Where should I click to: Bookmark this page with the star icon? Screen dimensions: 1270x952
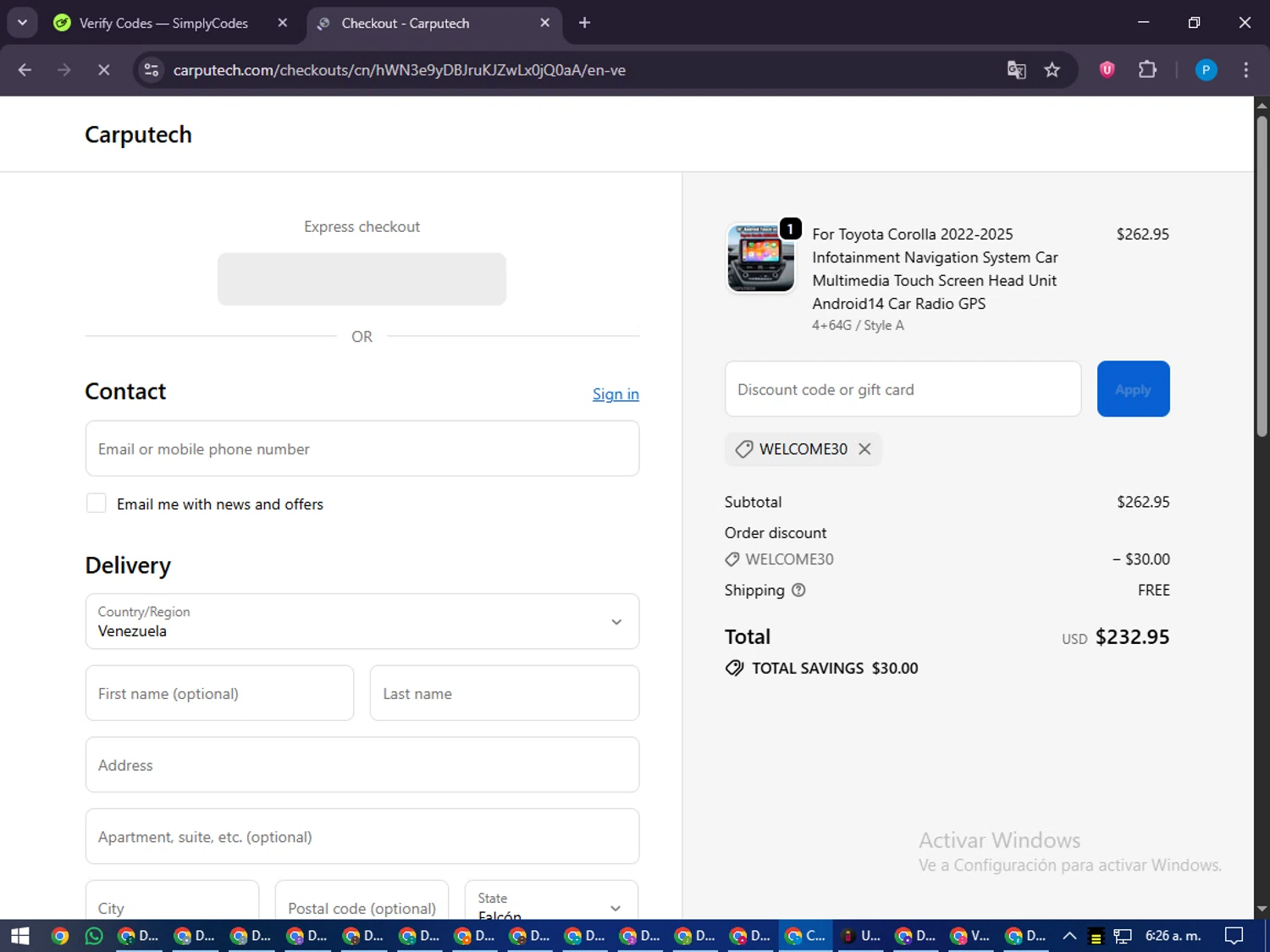tap(1052, 70)
